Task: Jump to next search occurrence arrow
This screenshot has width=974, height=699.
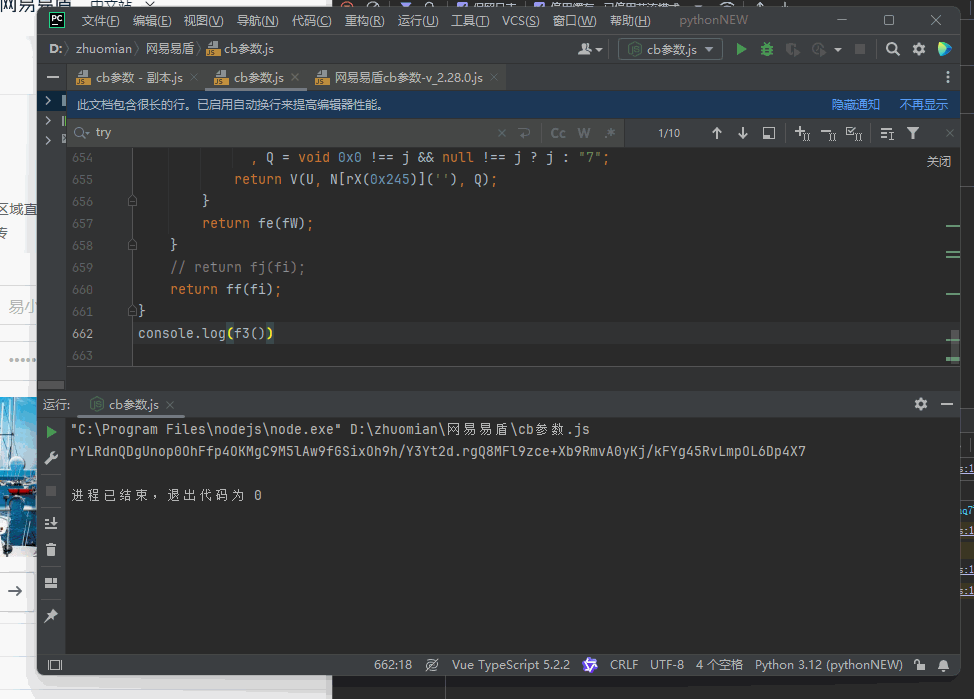Action: coord(743,133)
